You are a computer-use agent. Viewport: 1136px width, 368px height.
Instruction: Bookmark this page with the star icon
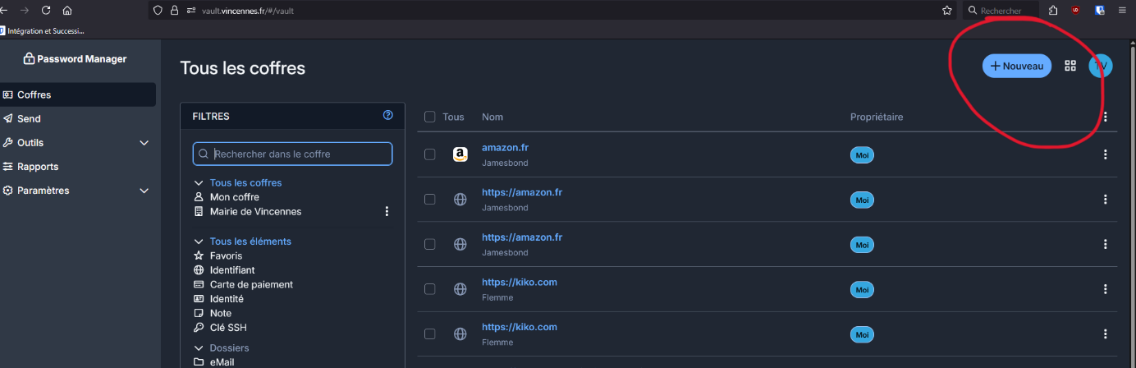[947, 10]
